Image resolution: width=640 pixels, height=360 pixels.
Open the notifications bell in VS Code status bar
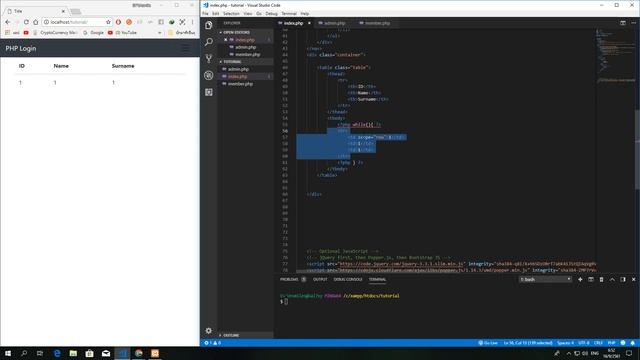632,343
